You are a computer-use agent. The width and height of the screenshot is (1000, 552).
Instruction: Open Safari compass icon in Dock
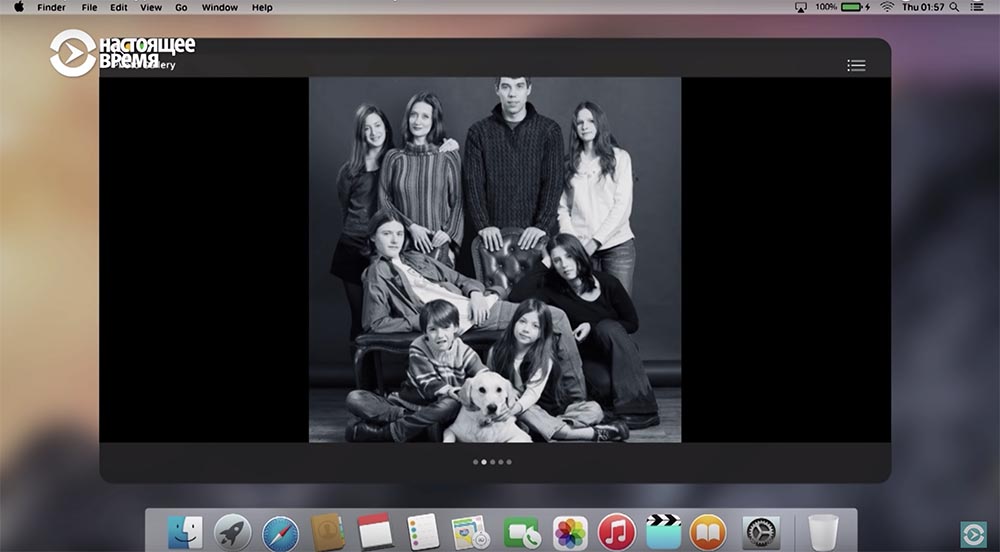click(x=281, y=534)
